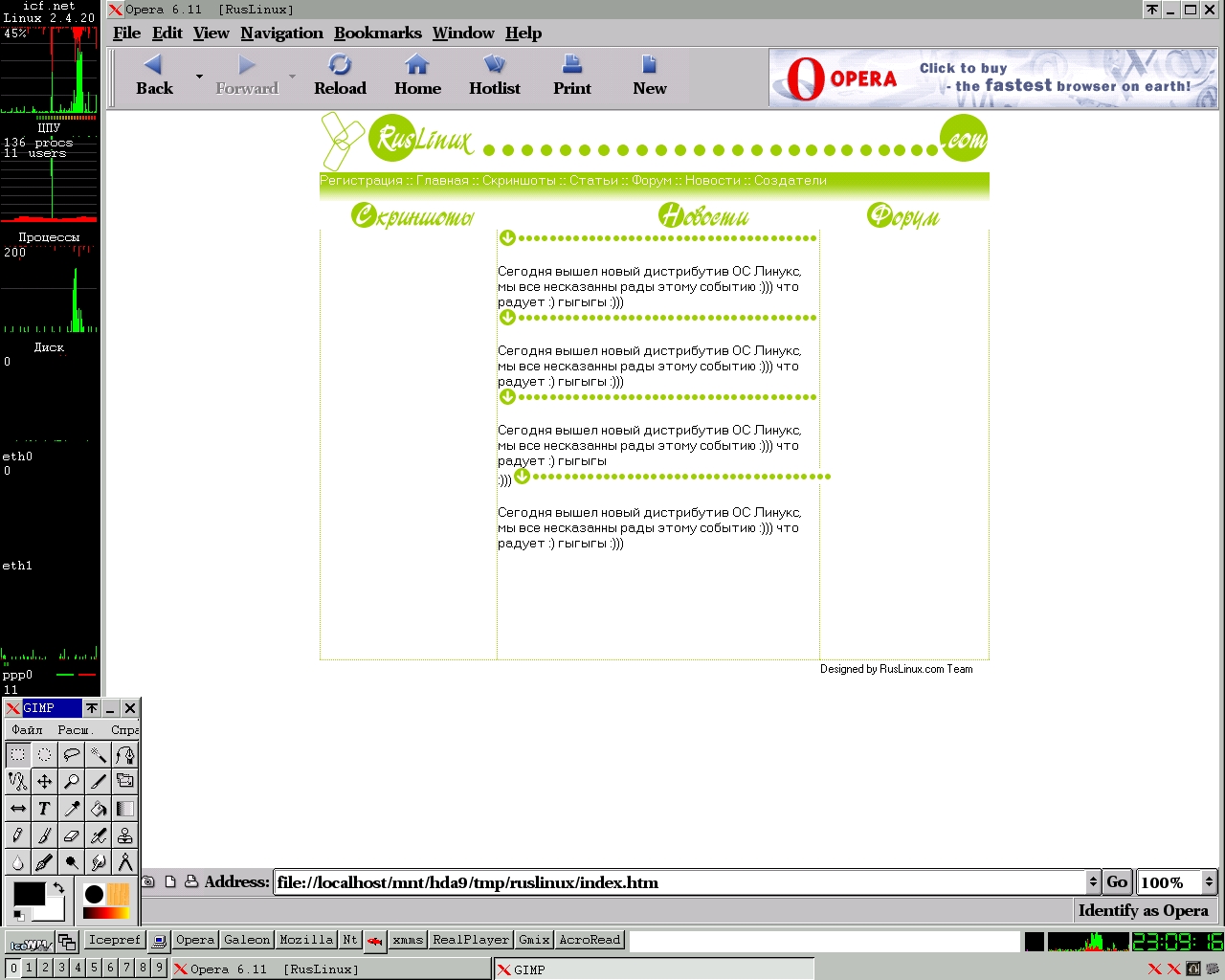The width and height of the screenshot is (1225, 980).
Task: Click the address field URL
Action: coord(679,882)
